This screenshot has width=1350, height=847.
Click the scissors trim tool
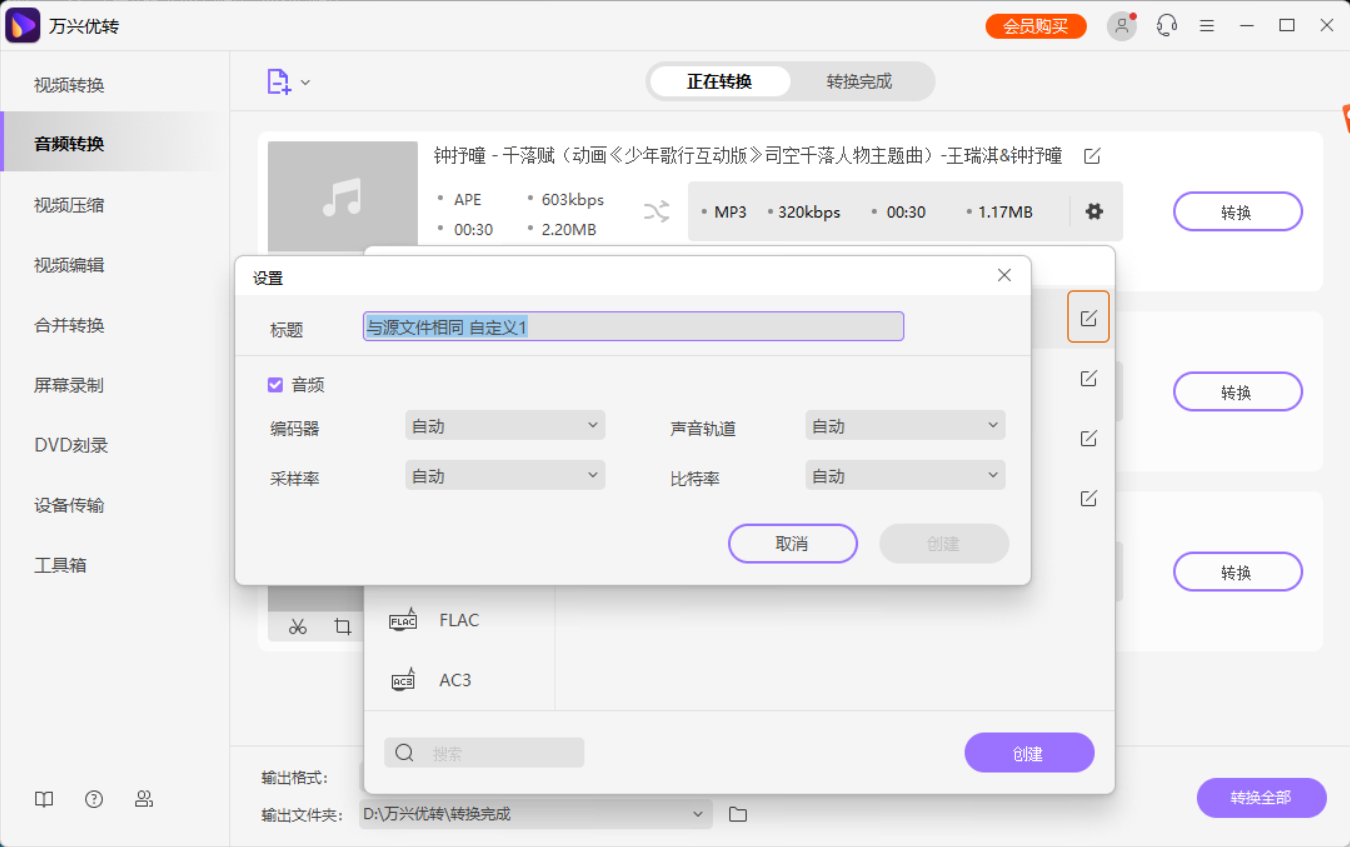(297, 626)
